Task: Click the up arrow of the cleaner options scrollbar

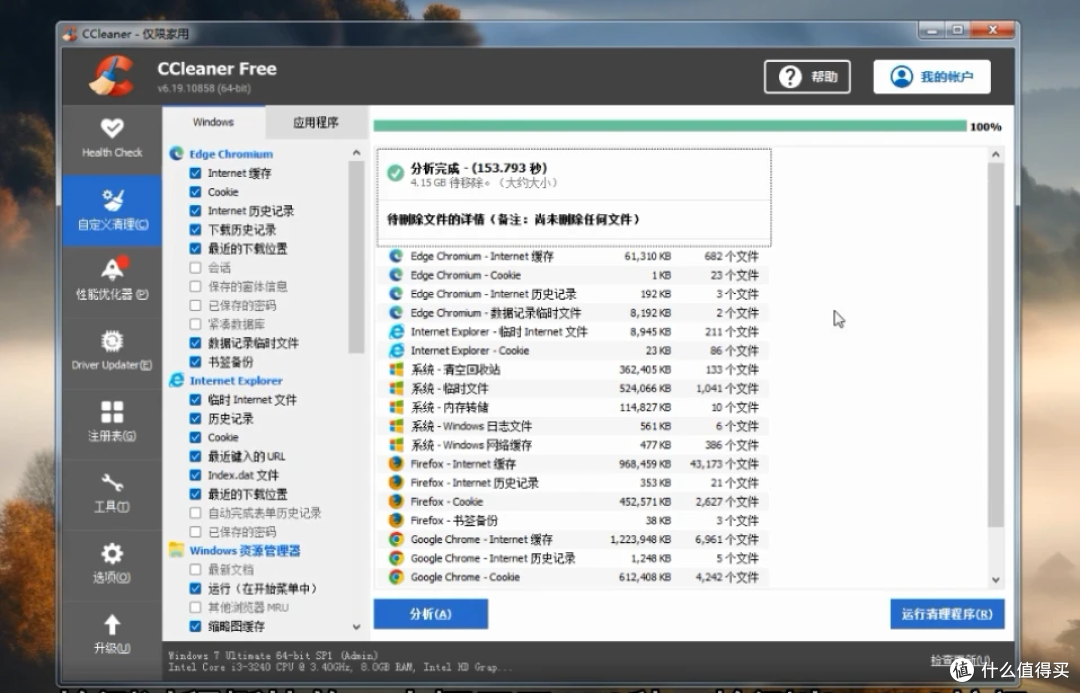Action: click(356, 152)
